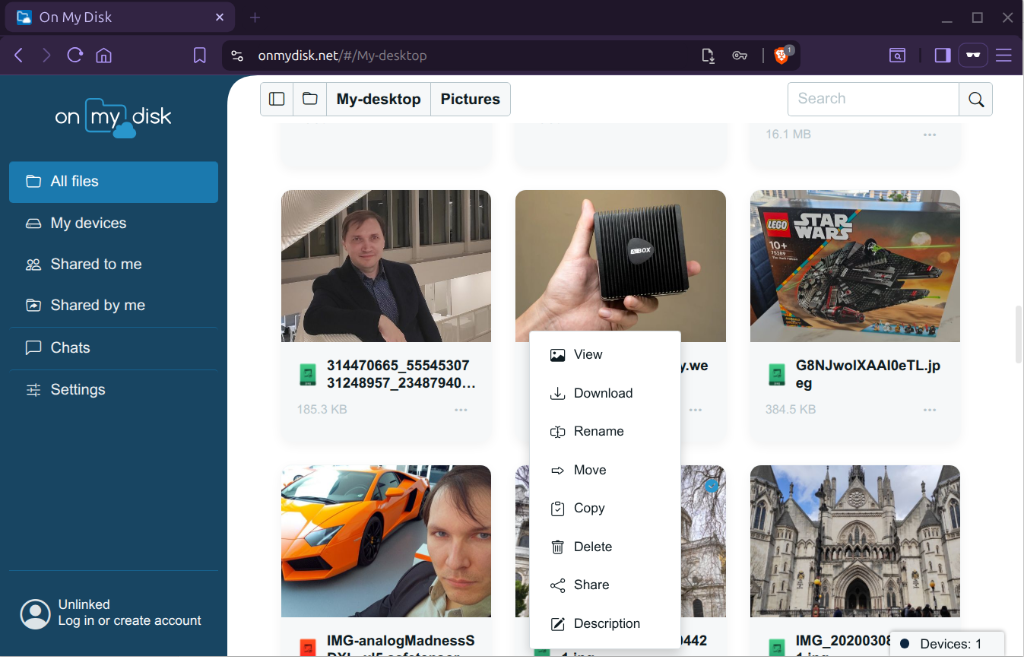This screenshot has width=1024, height=657.
Task: Click Log in or create account
Action: [129, 620]
